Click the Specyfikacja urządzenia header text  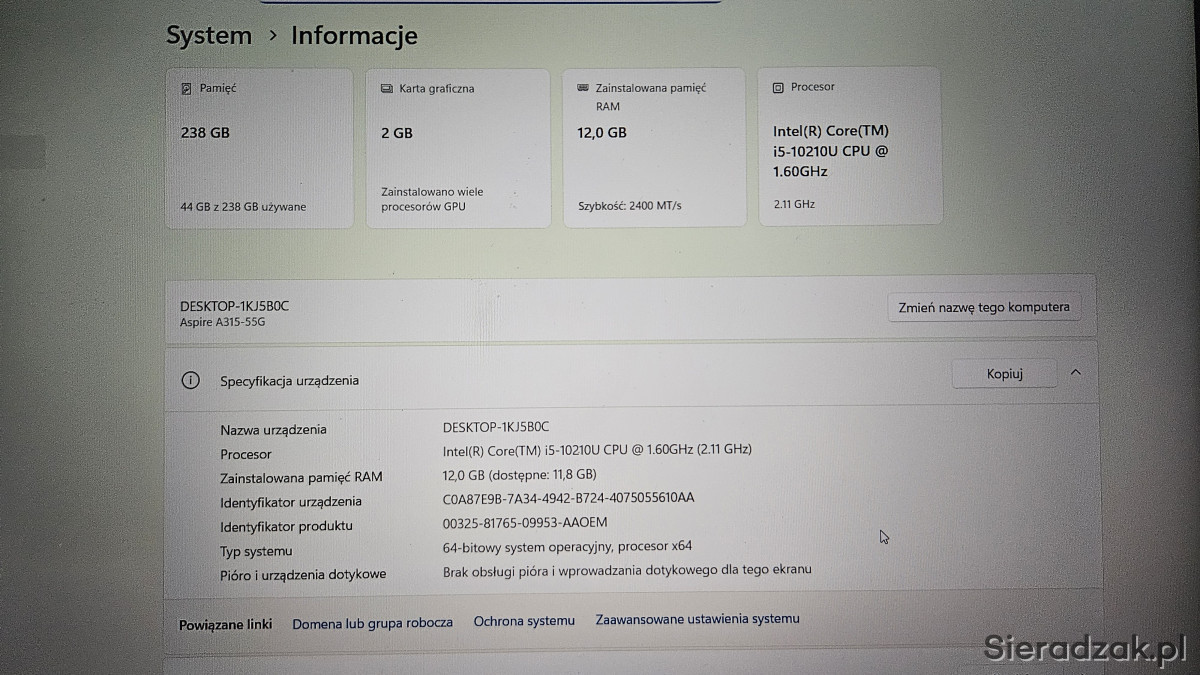(289, 380)
